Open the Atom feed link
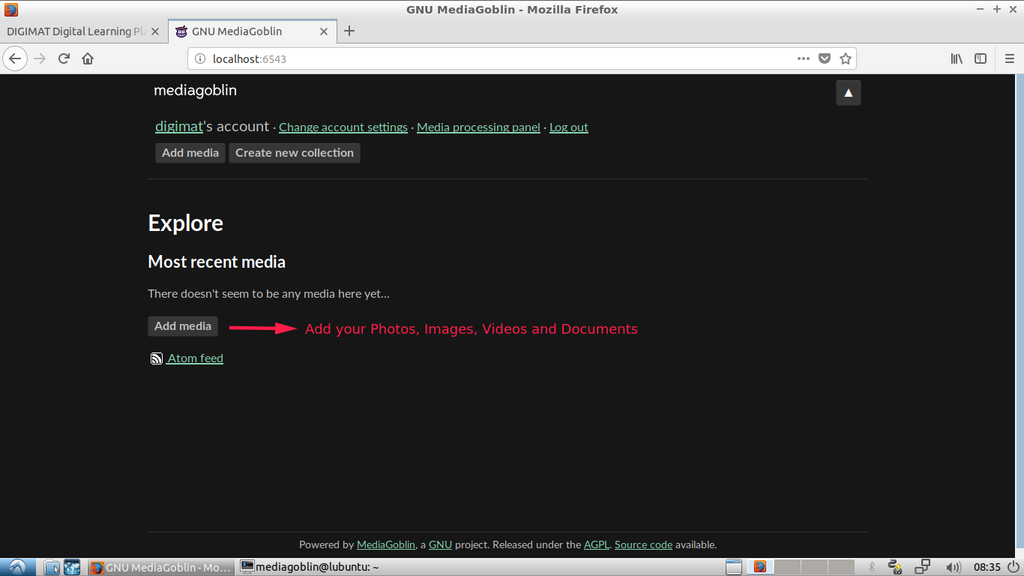 [x=194, y=358]
